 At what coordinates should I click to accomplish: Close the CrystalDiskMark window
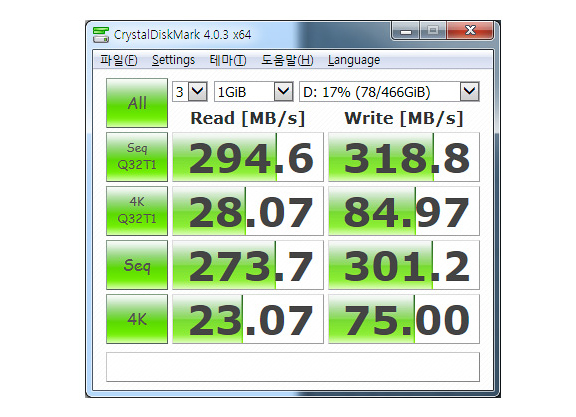pyautogui.click(x=470, y=30)
